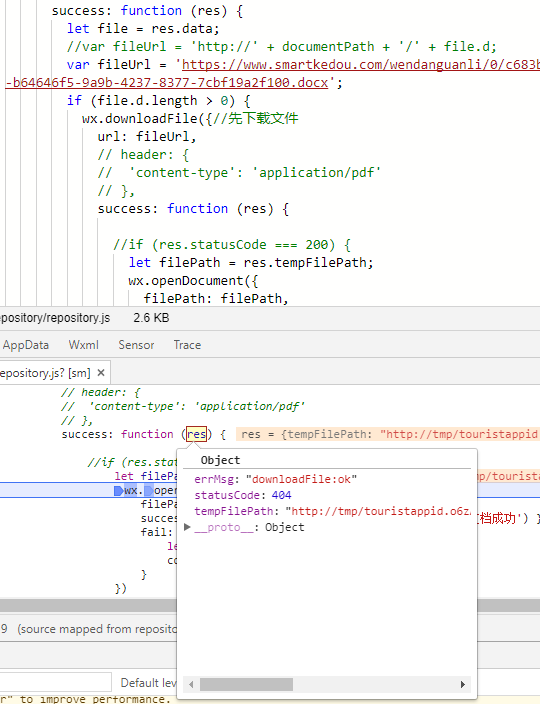Open the Wxml tab

coord(83,345)
